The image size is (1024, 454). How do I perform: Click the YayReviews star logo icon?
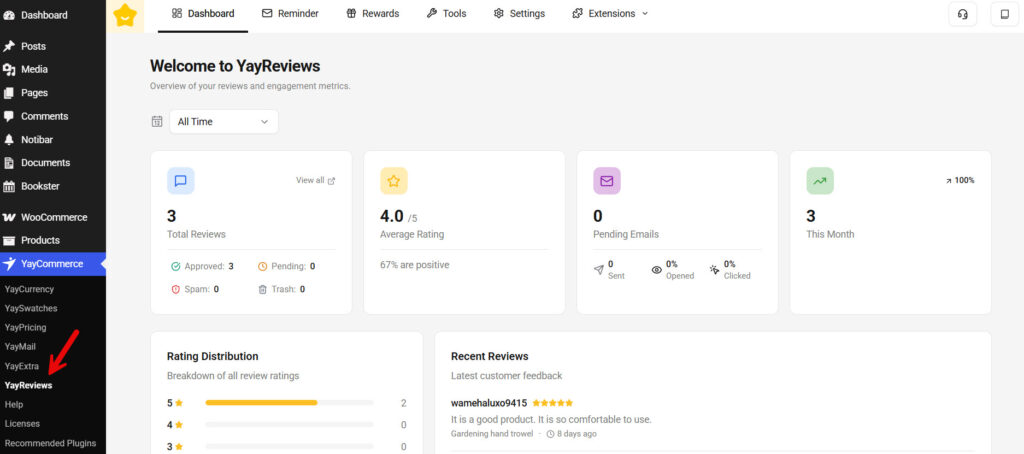coord(125,16)
